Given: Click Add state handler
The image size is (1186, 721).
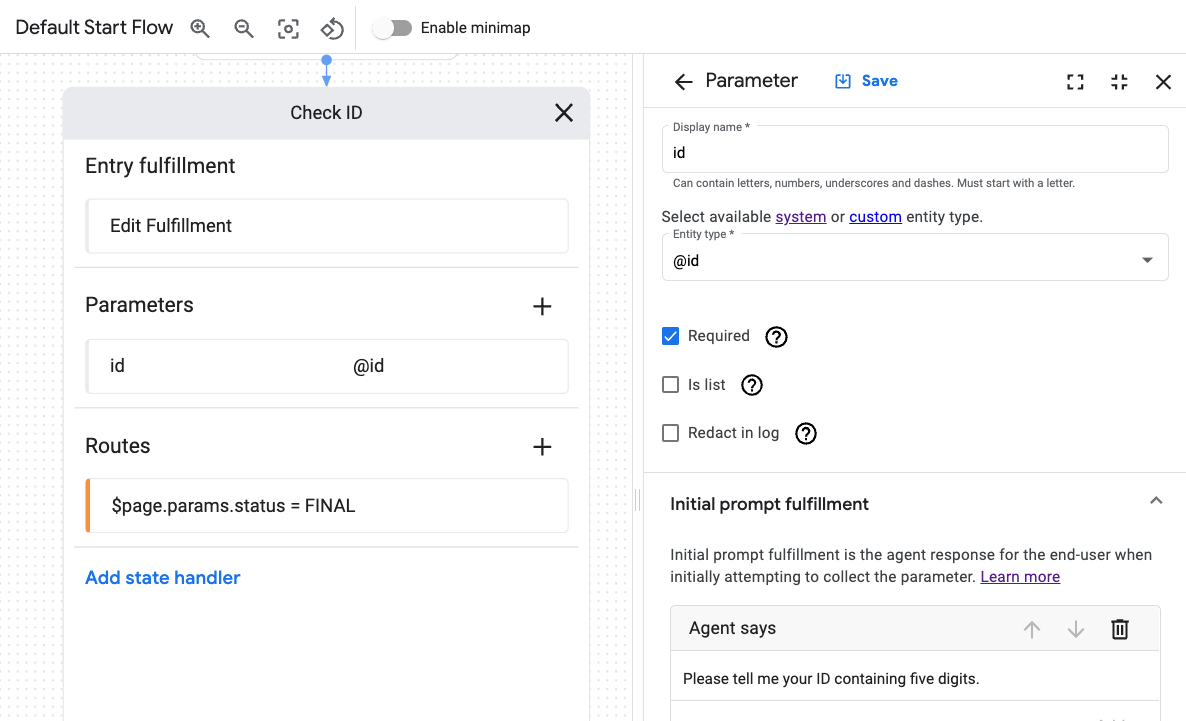Looking at the screenshot, I should pyautogui.click(x=162, y=577).
